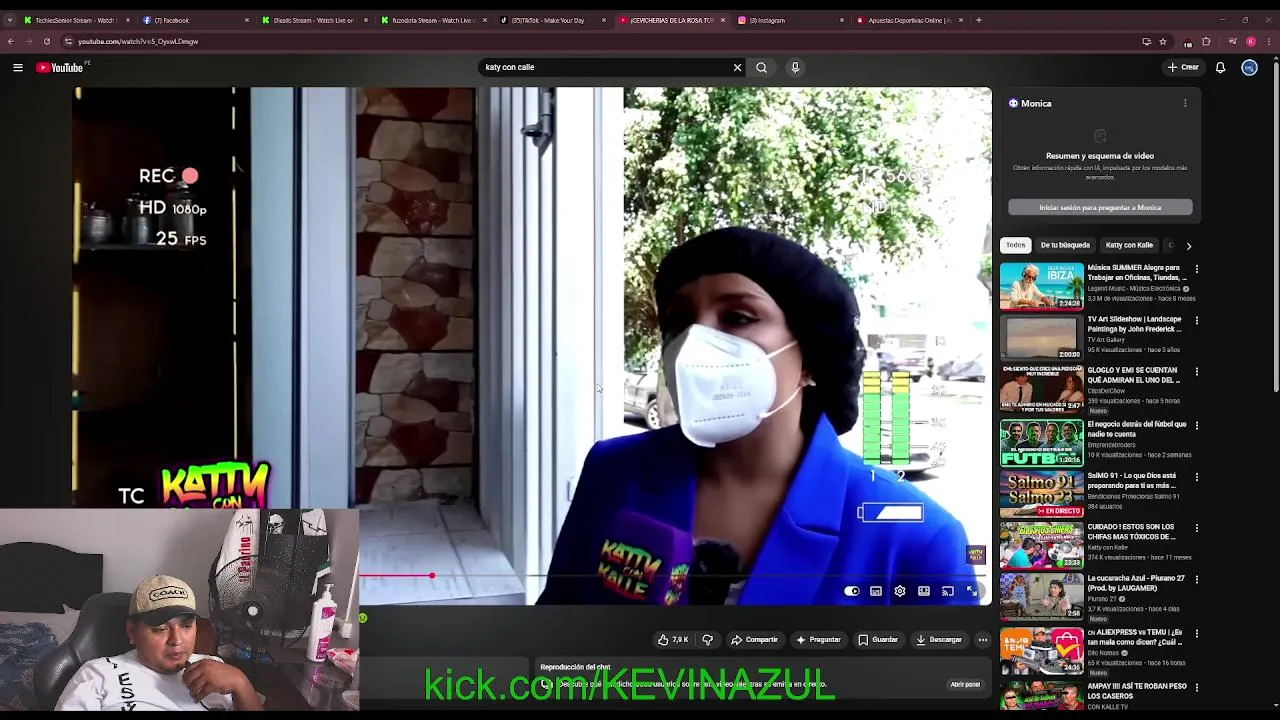Open options for La cucaracha Azul video
Viewport: 1280px width, 720px height.
1196,580
